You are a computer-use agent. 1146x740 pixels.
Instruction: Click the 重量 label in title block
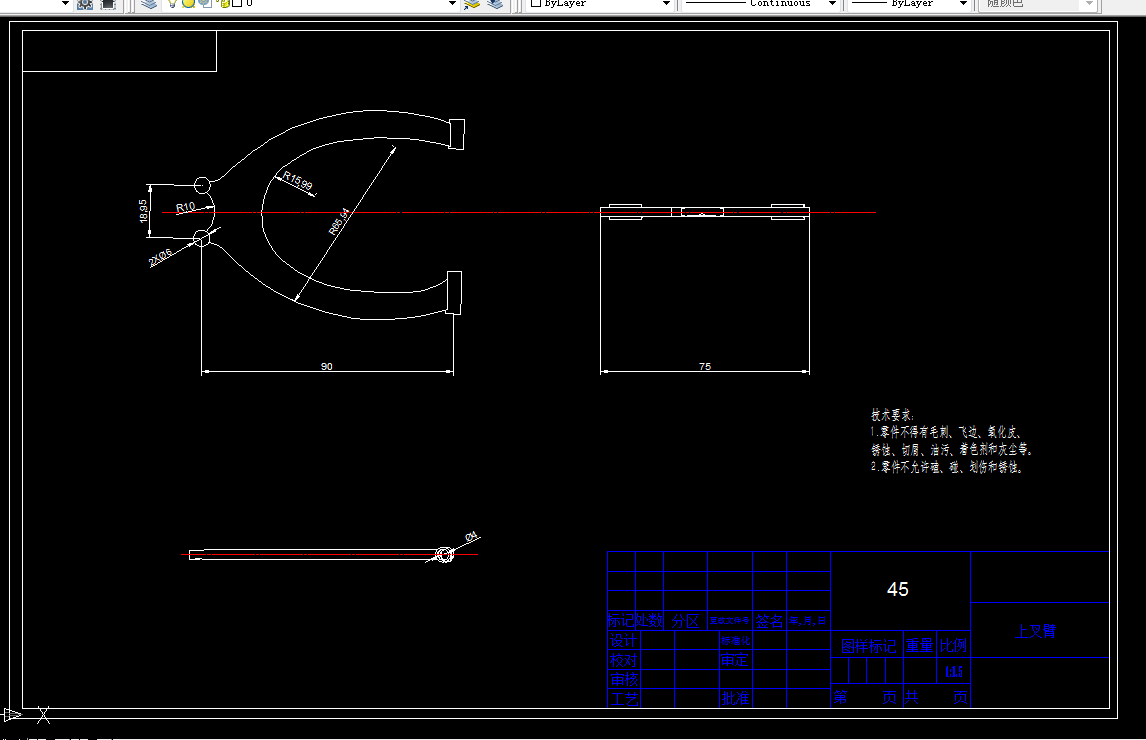point(919,646)
